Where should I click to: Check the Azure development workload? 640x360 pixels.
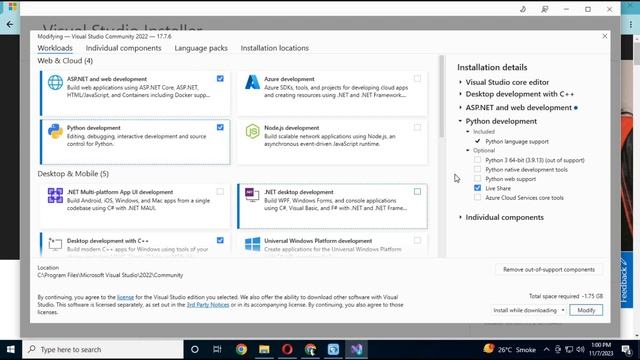[x=417, y=78]
